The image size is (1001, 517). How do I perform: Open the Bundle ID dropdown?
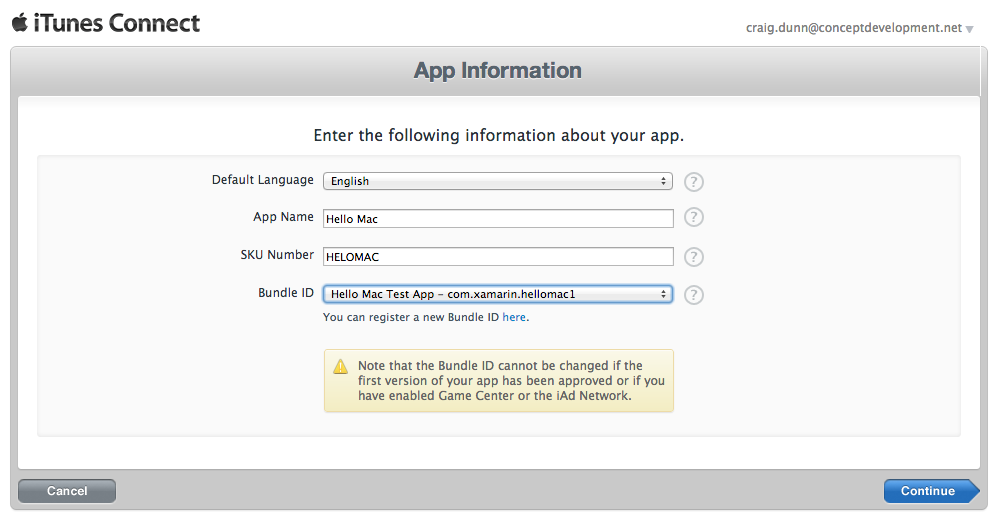click(x=498, y=294)
